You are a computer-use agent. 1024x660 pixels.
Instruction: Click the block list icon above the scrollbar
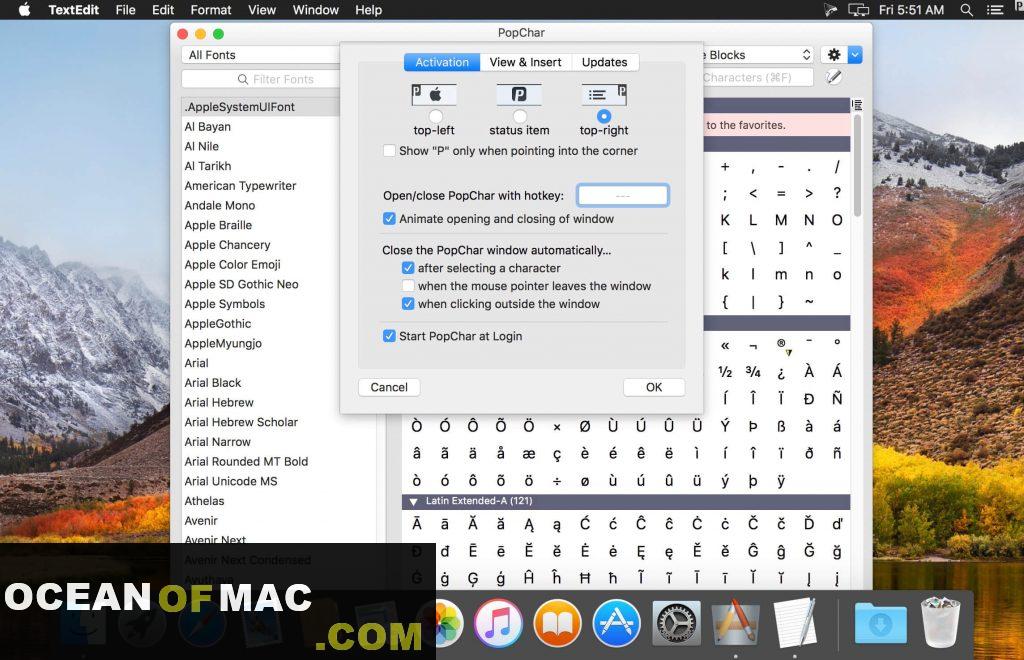coord(857,104)
